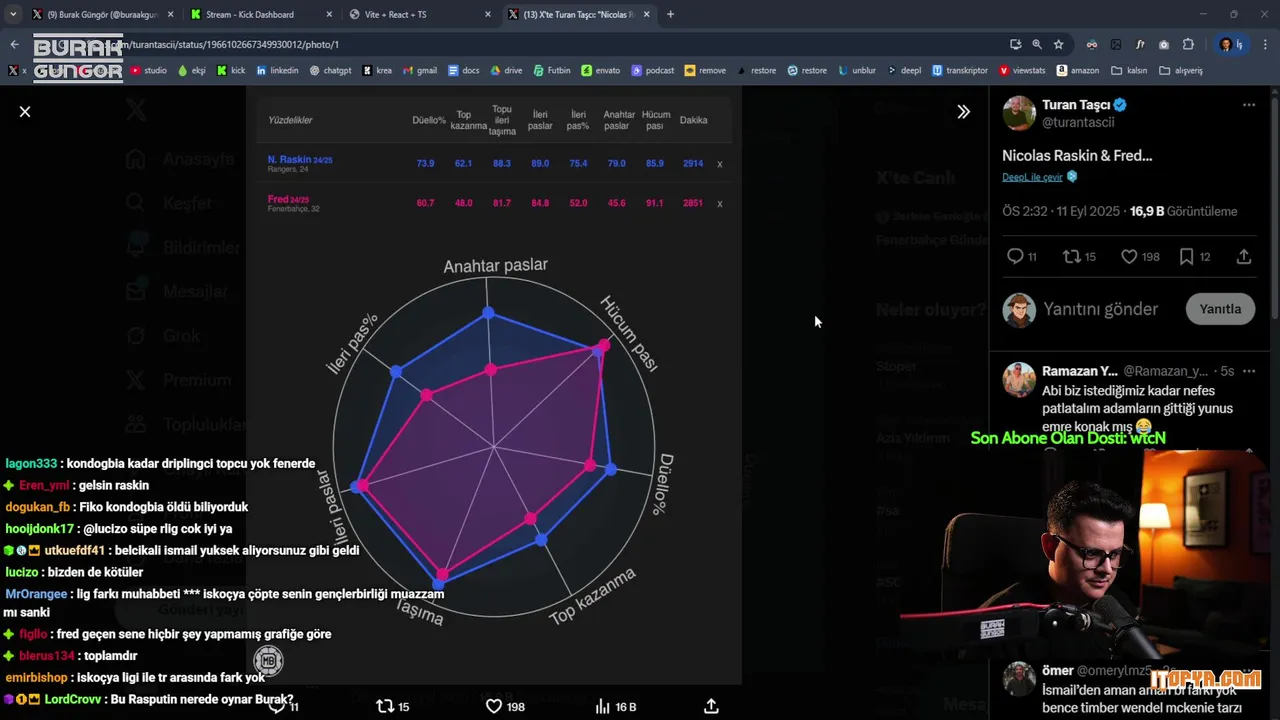Image resolution: width=1280 pixels, height=720 pixels.
Task: Open the podcast bookmark
Action: 652,70
